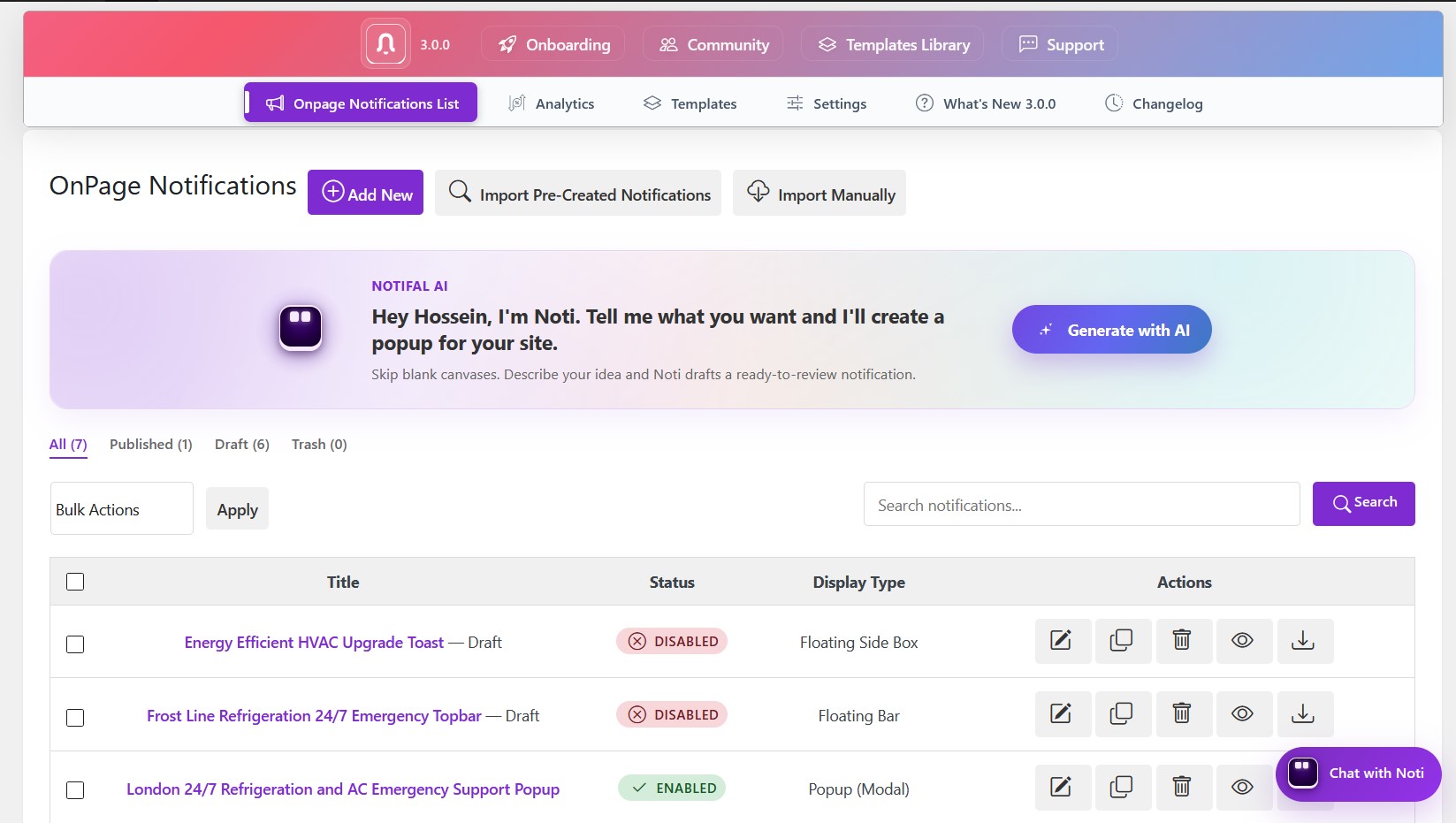This screenshot has height=823, width=1456.
Task: Export the Energy Efficient HVAC Upgrade Toast
Action: click(1304, 641)
